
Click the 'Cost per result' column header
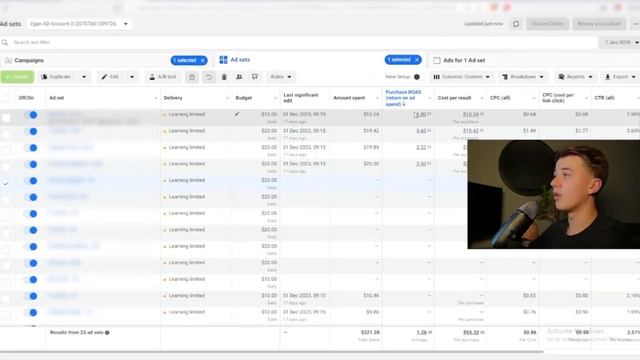pyautogui.click(x=454, y=98)
